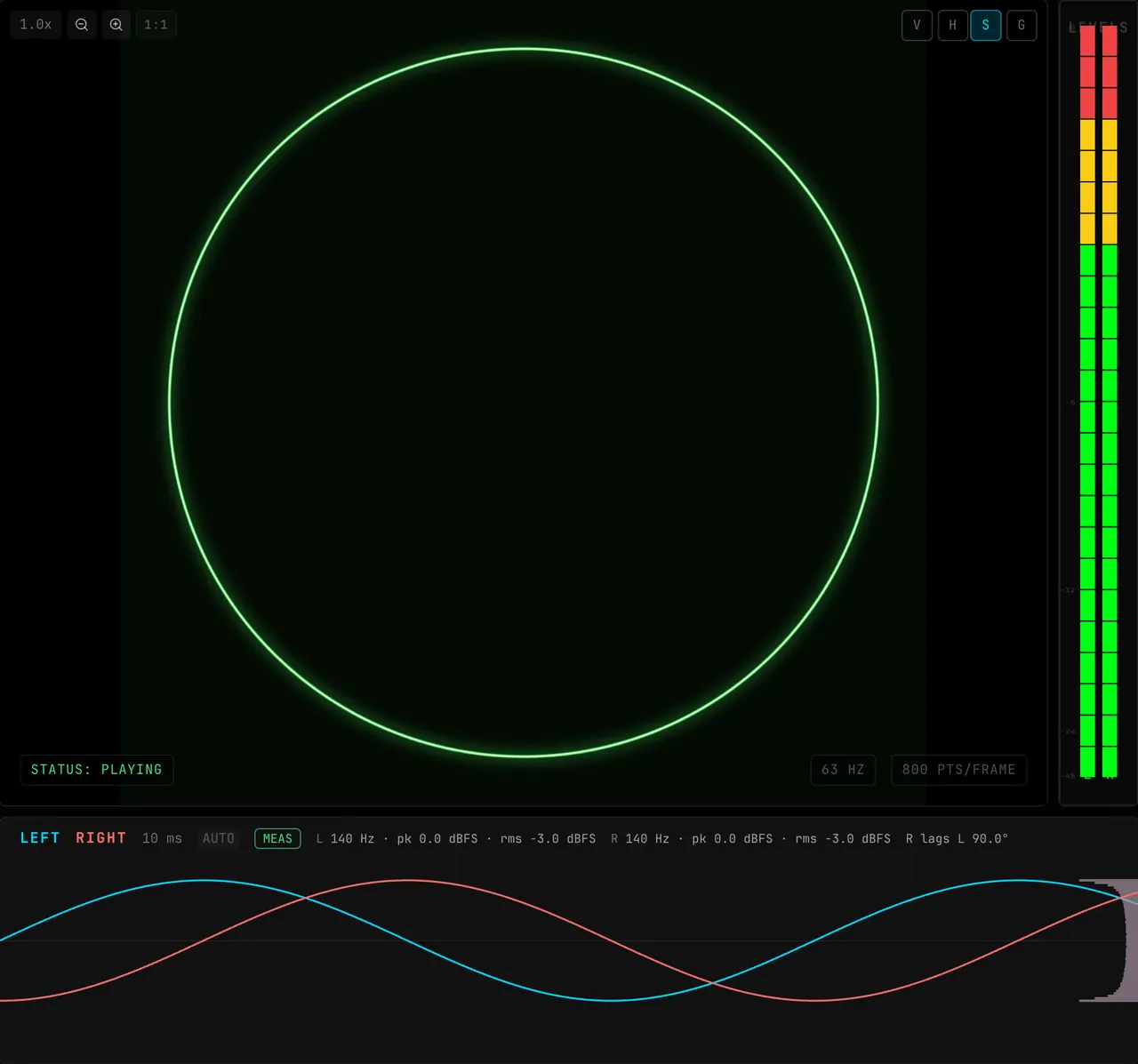The image size is (1138, 1064).
Task: Switch to the V display mode
Action: click(917, 25)
